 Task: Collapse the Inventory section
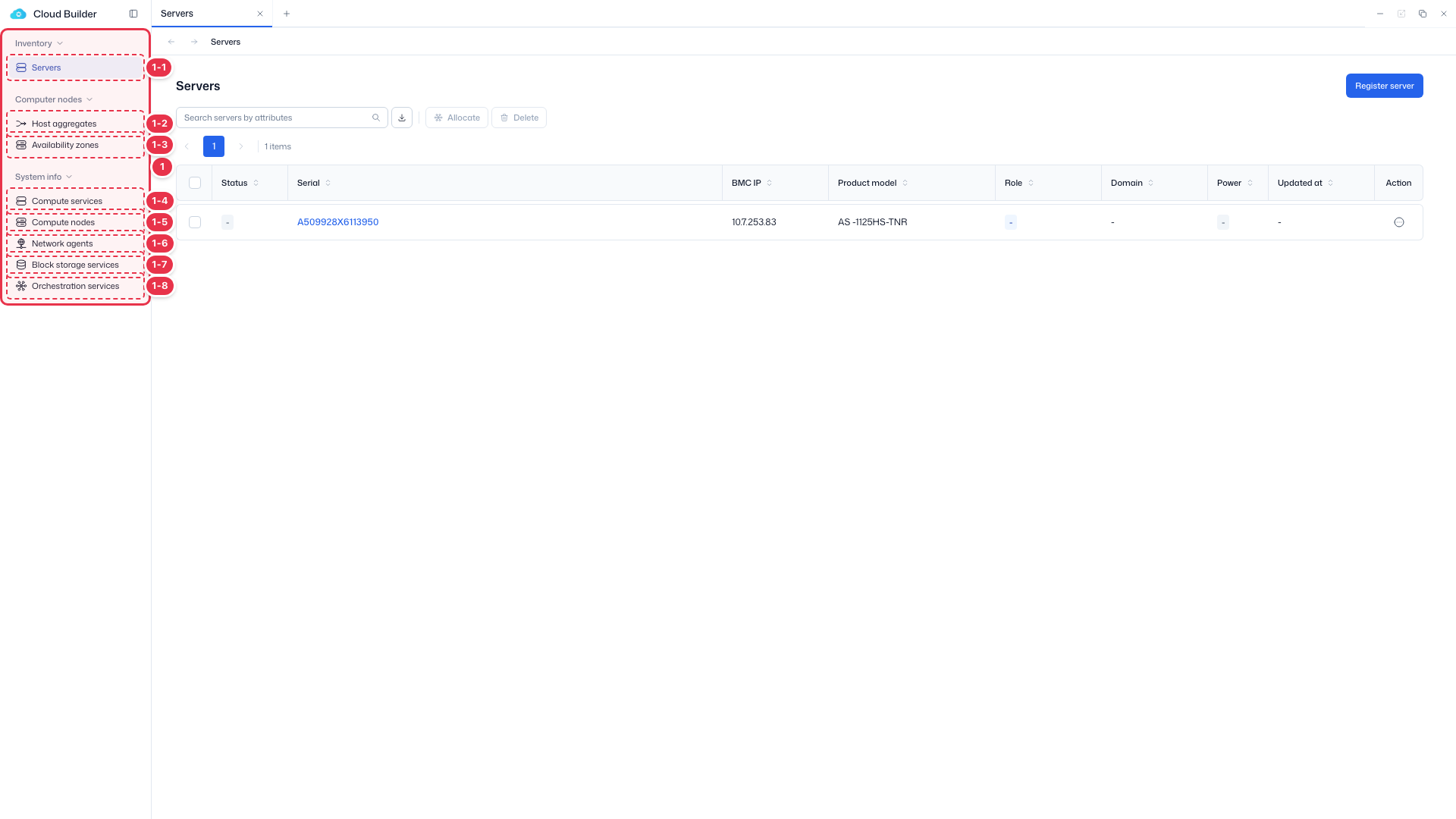[x=39, y=43]
